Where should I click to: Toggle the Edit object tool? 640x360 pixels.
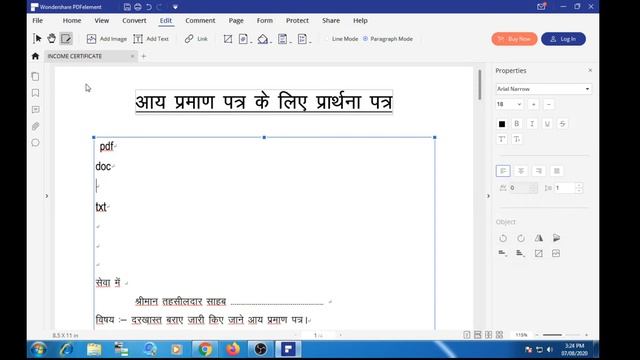pos(66,39)
